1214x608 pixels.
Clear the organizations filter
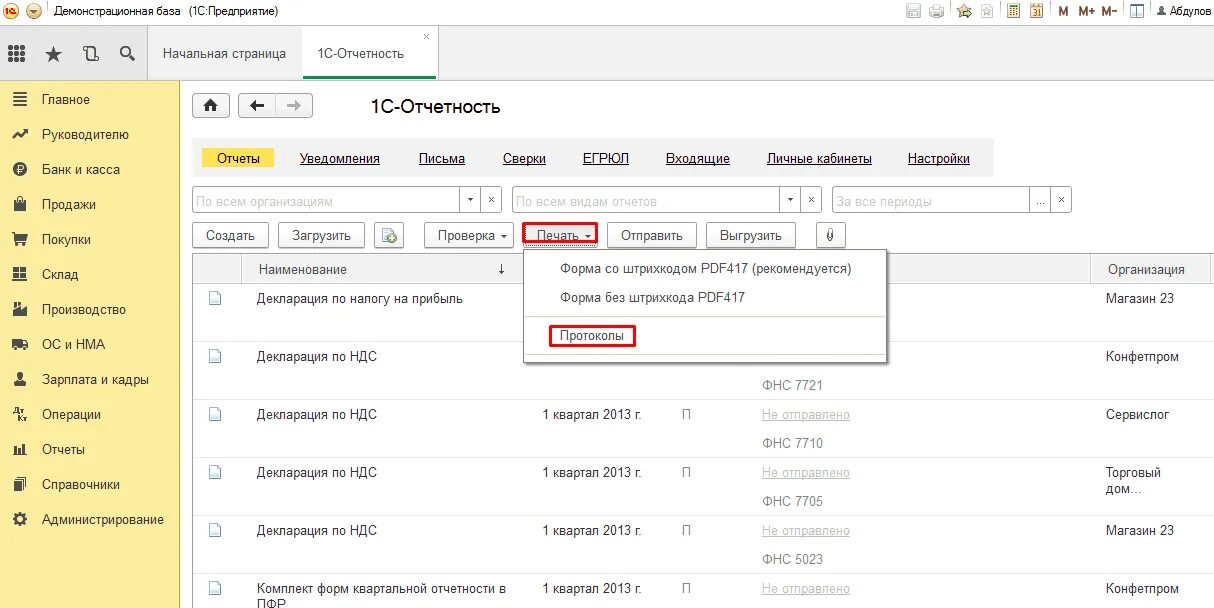point(491,200)
